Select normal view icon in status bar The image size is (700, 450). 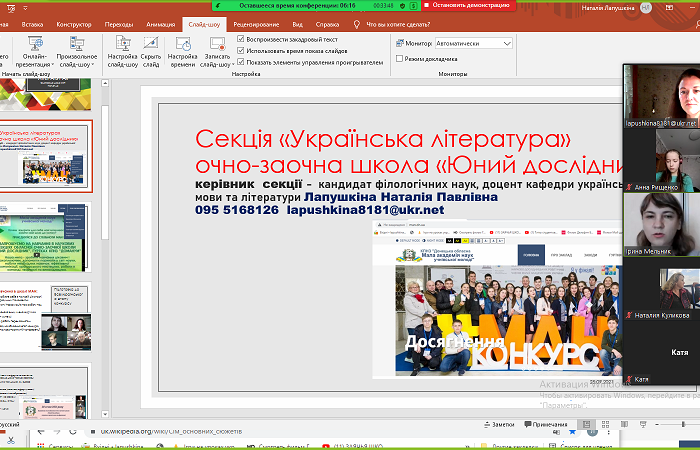[x=587, y=424]
